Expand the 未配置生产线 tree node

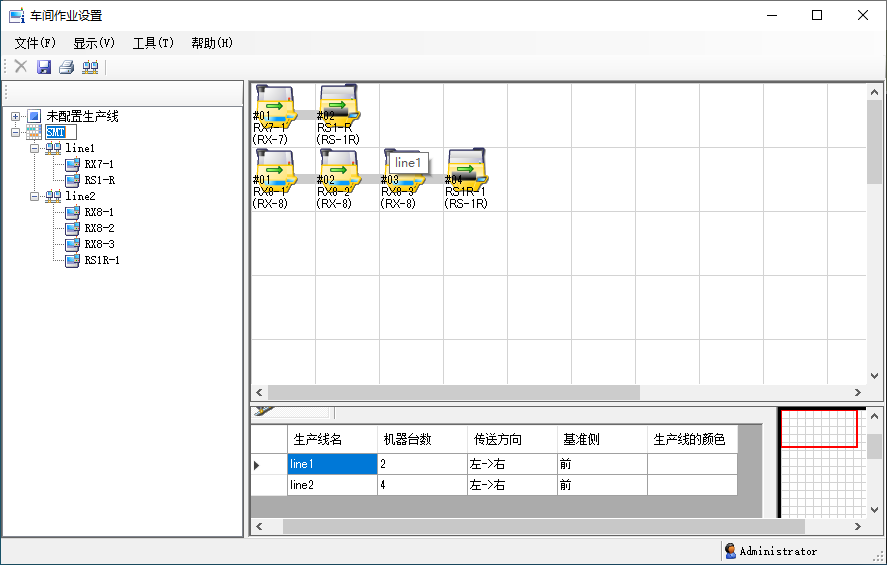15,117
